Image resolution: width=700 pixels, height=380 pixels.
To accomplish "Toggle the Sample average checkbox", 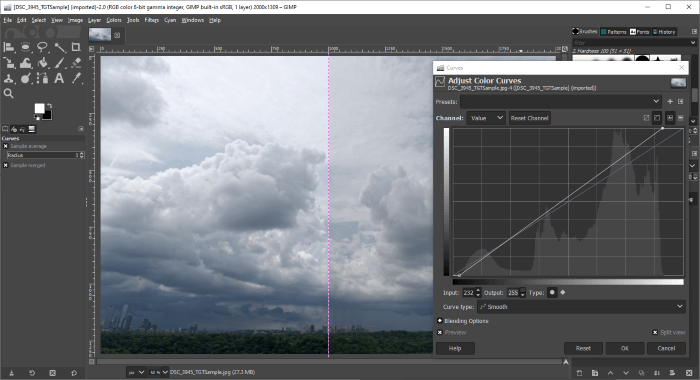I will [6, 146].
